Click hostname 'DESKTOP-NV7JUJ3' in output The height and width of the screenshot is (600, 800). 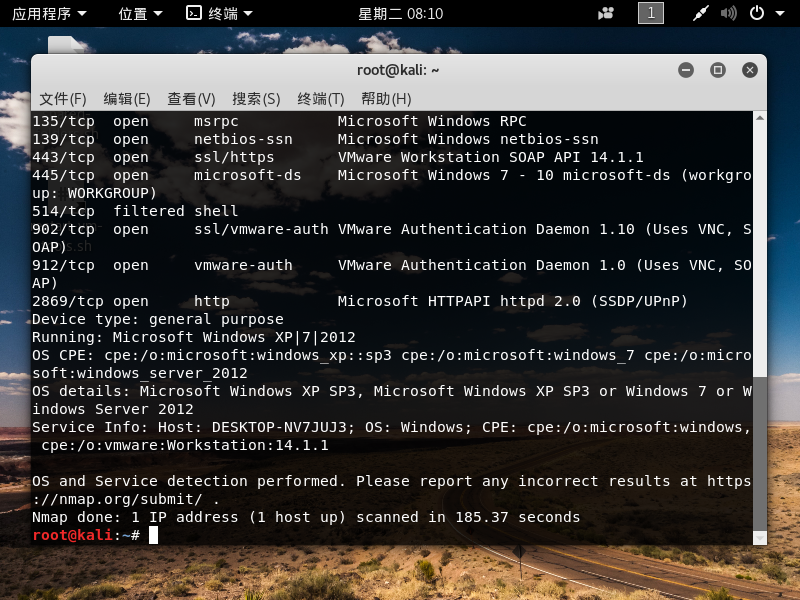[279, 427]
